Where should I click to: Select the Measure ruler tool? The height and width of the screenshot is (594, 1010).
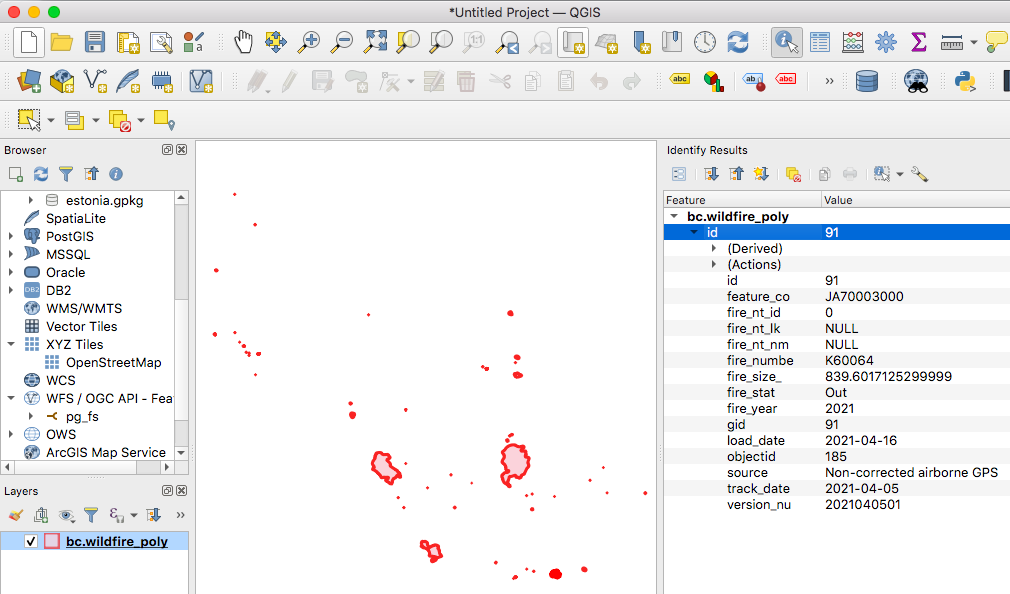(x=951, y=43)
